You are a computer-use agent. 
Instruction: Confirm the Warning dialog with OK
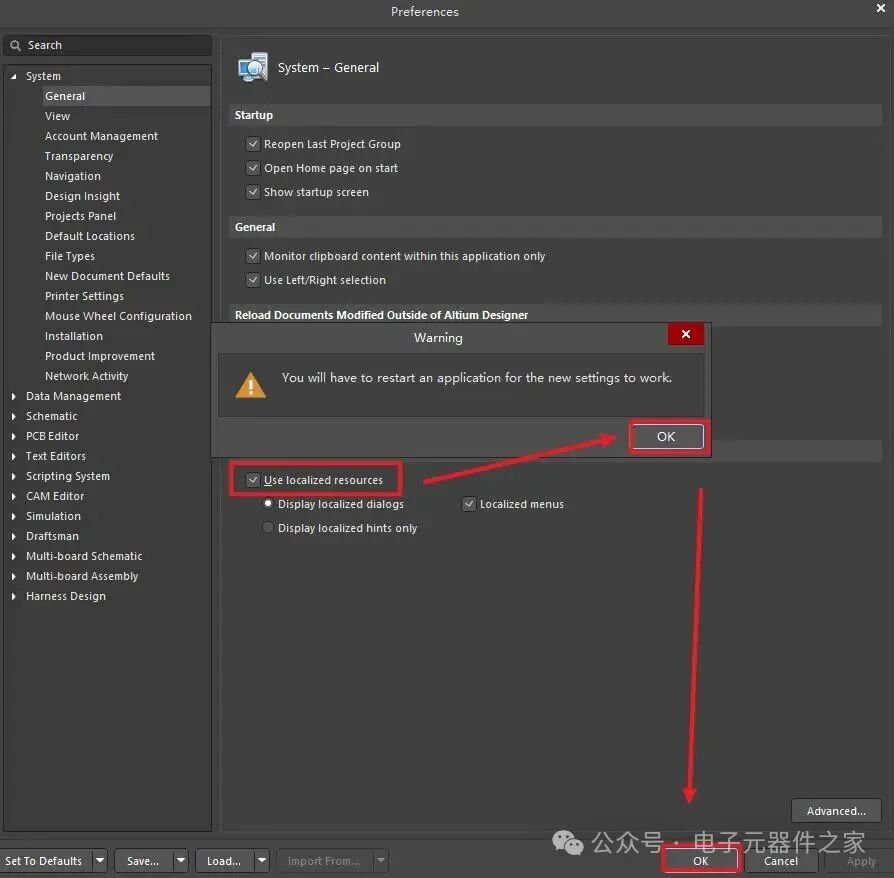[x=666, y=437]
